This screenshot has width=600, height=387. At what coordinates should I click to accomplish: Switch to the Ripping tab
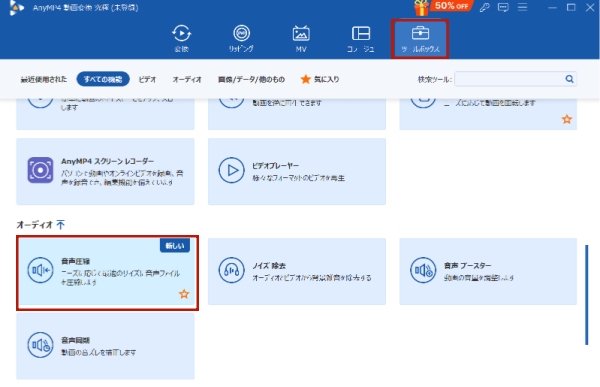click(x=241, y=39)
